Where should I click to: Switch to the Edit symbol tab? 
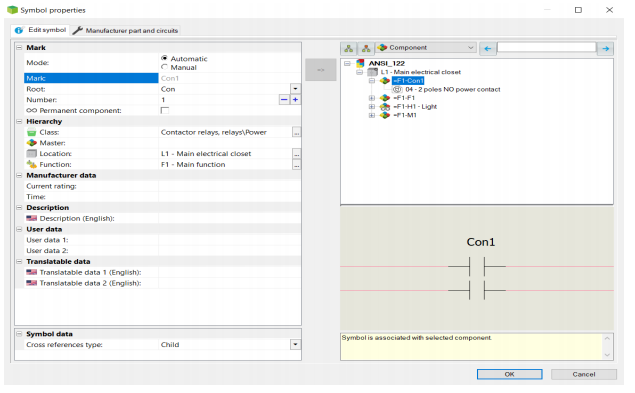pyautogui.click(x=40, y=30)
